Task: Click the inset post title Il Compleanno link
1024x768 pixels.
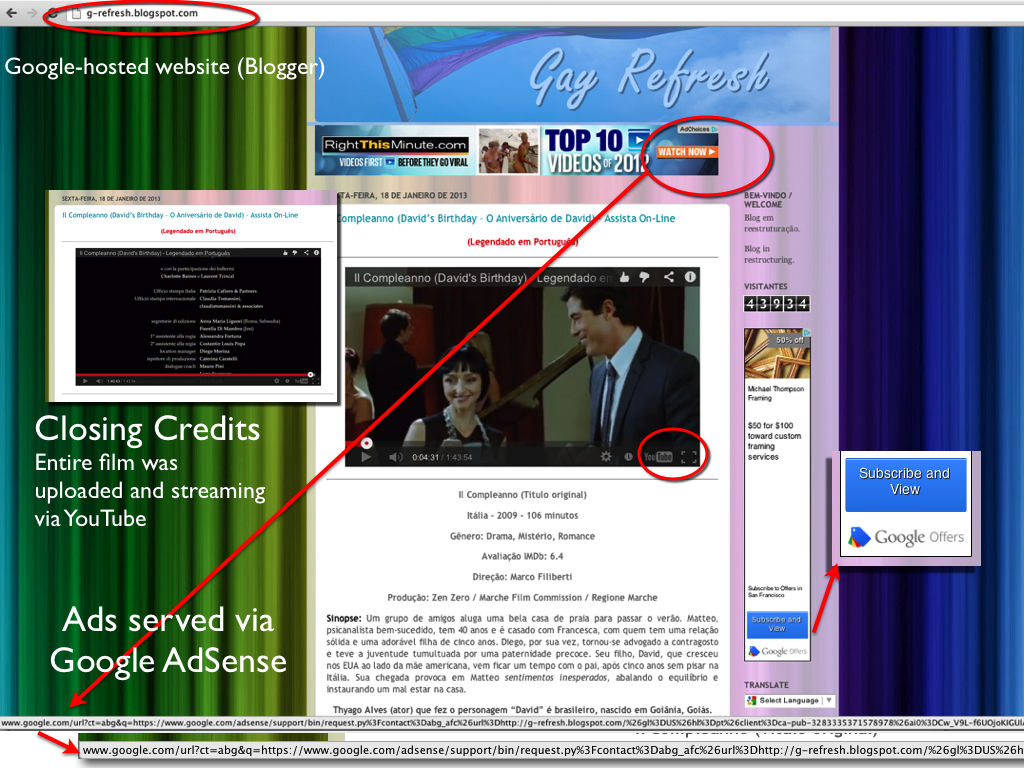Action: pyautogui.click(x=180, y=215)
